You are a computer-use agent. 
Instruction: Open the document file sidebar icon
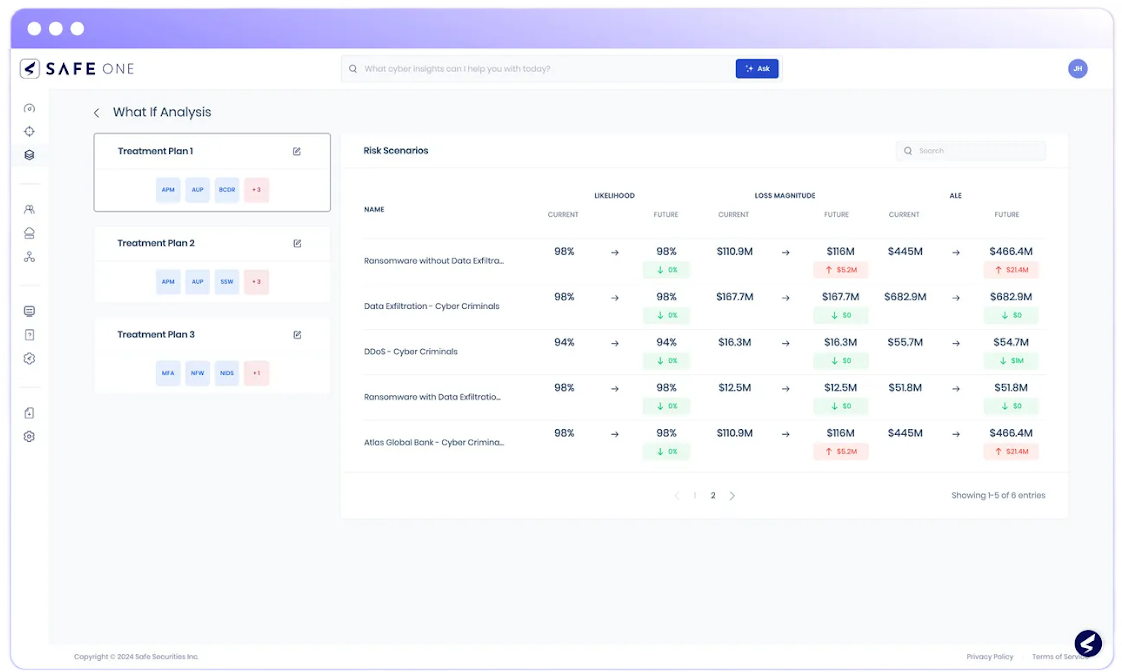(29, 412)
